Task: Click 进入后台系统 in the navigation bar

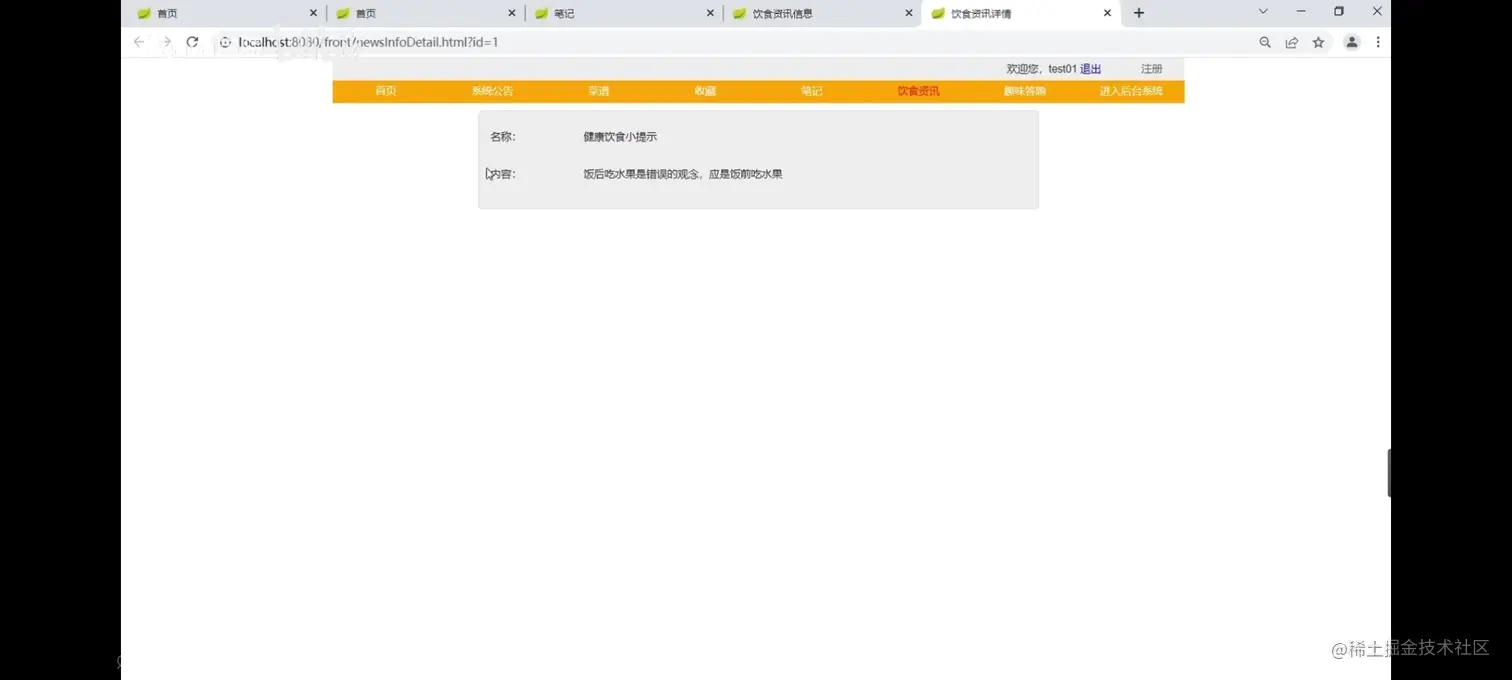Action: tap(1131, 91)
